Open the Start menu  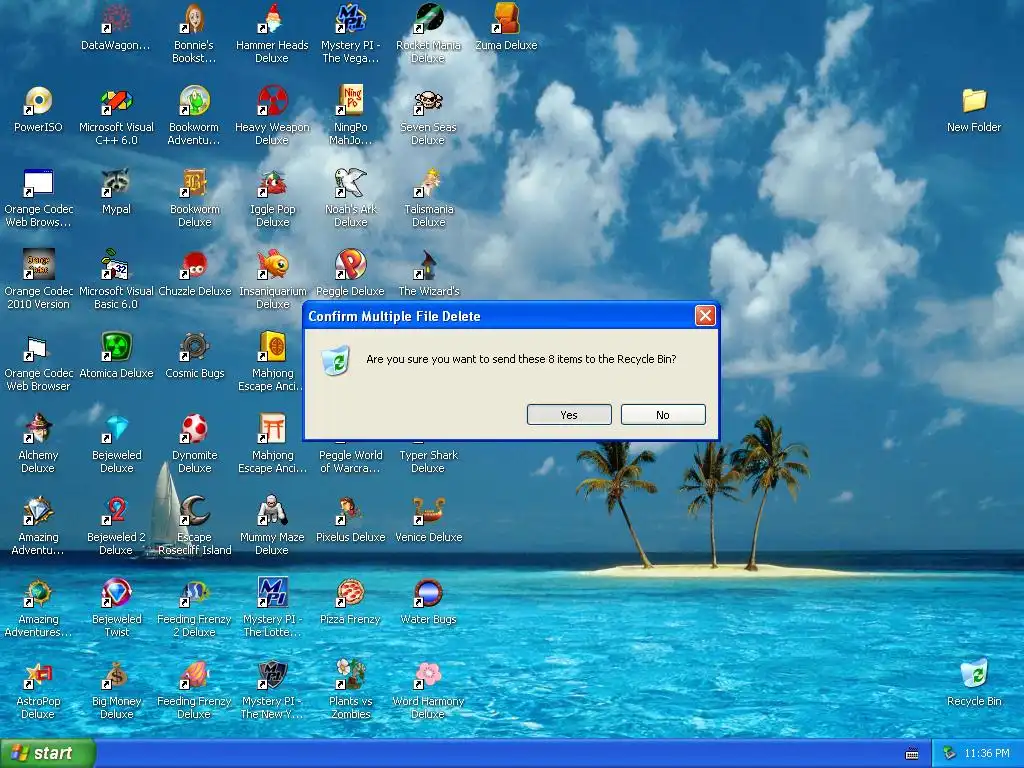tap(47, 753)
